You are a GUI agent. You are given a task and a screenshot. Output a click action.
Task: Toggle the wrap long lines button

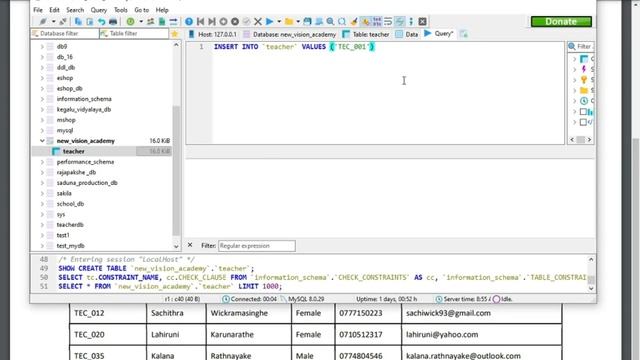pyautogui.click(x=388, y=22)
